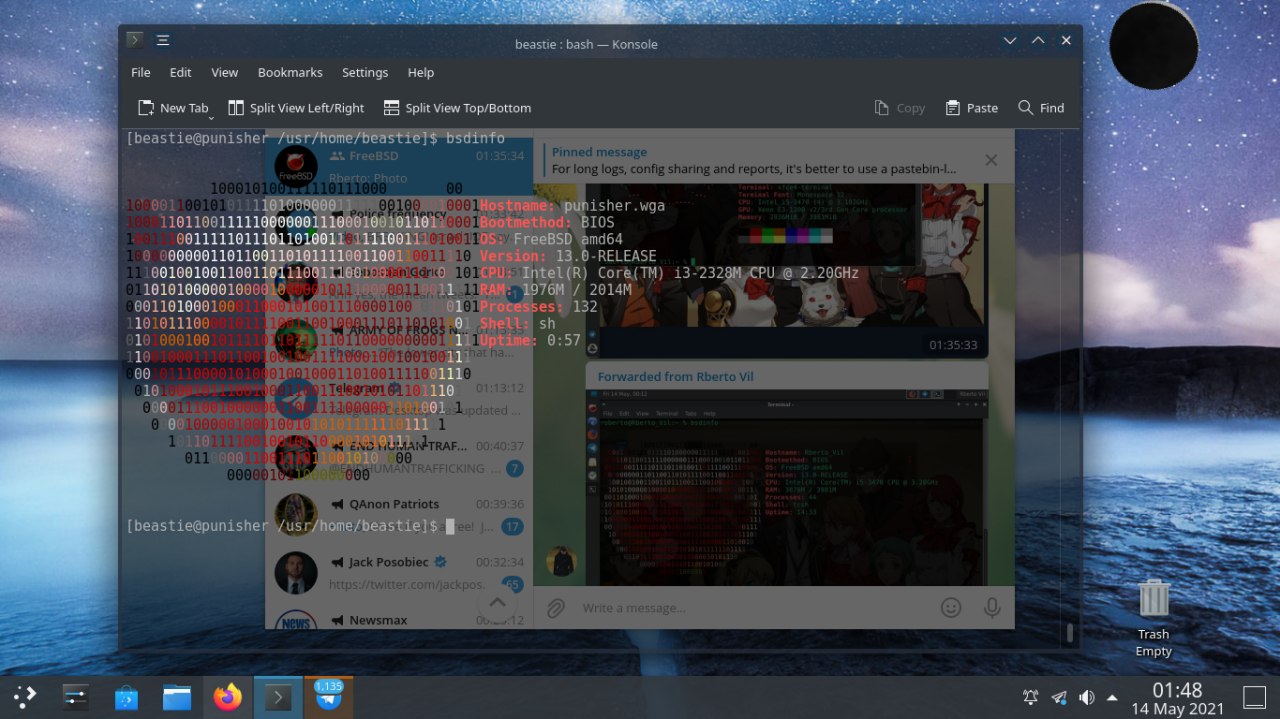Expand the hidden system tray icons arrow

click(1113, 697)
